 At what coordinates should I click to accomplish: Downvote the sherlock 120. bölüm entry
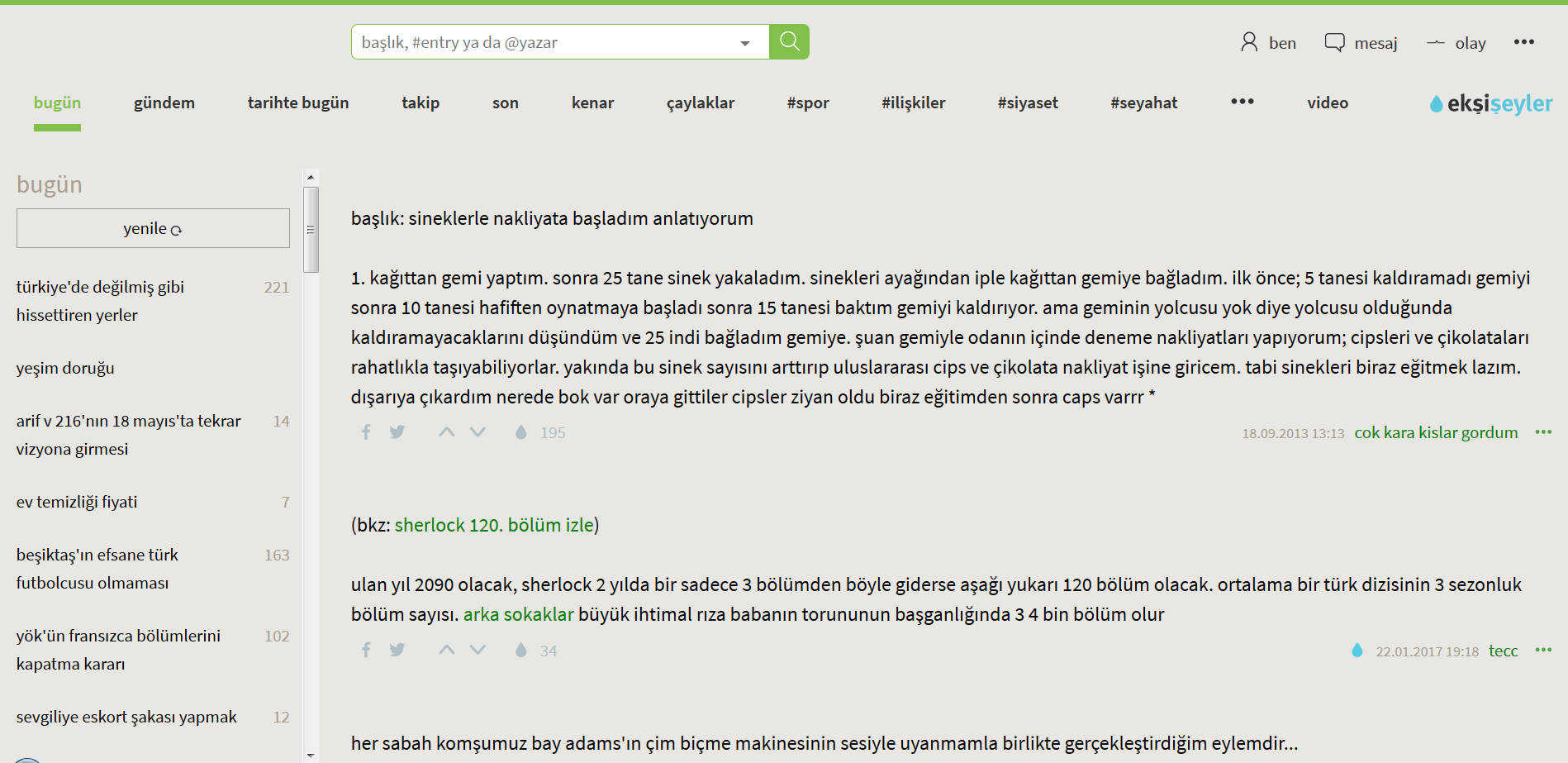[x=478, y=650]
